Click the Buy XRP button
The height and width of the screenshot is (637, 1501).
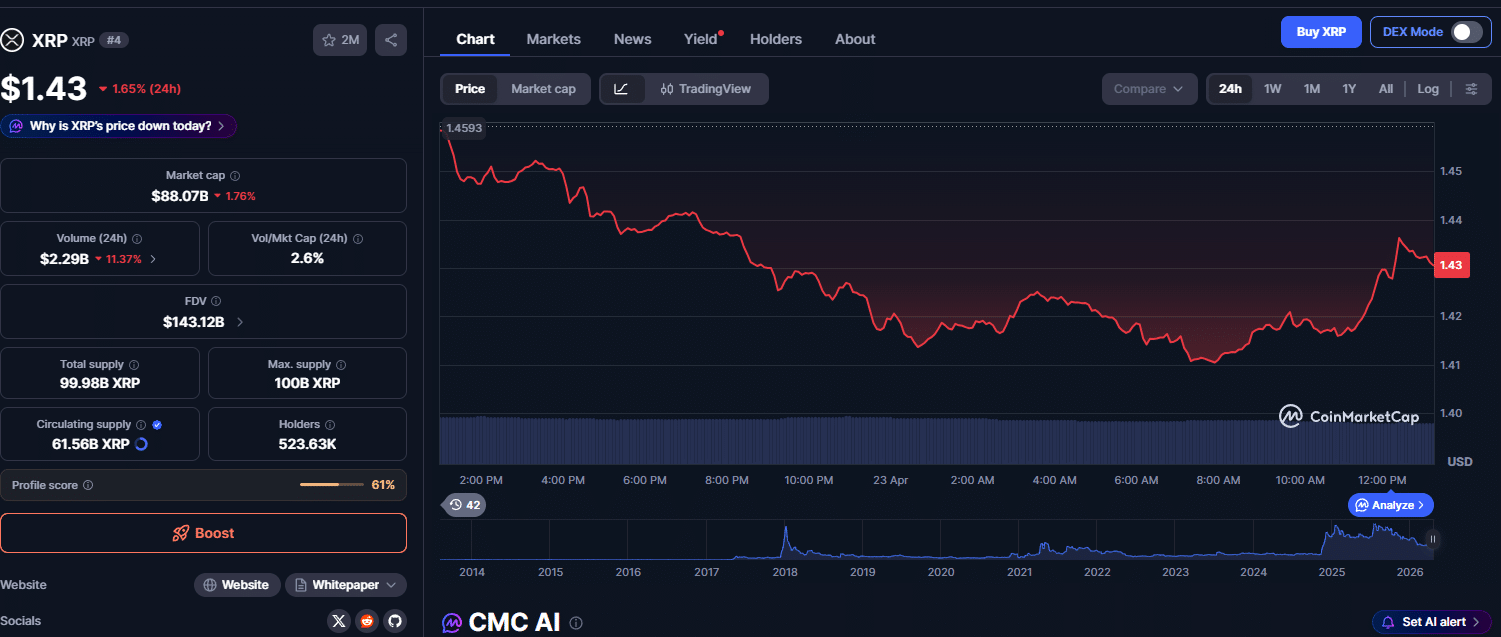(x=1321, y=32)
